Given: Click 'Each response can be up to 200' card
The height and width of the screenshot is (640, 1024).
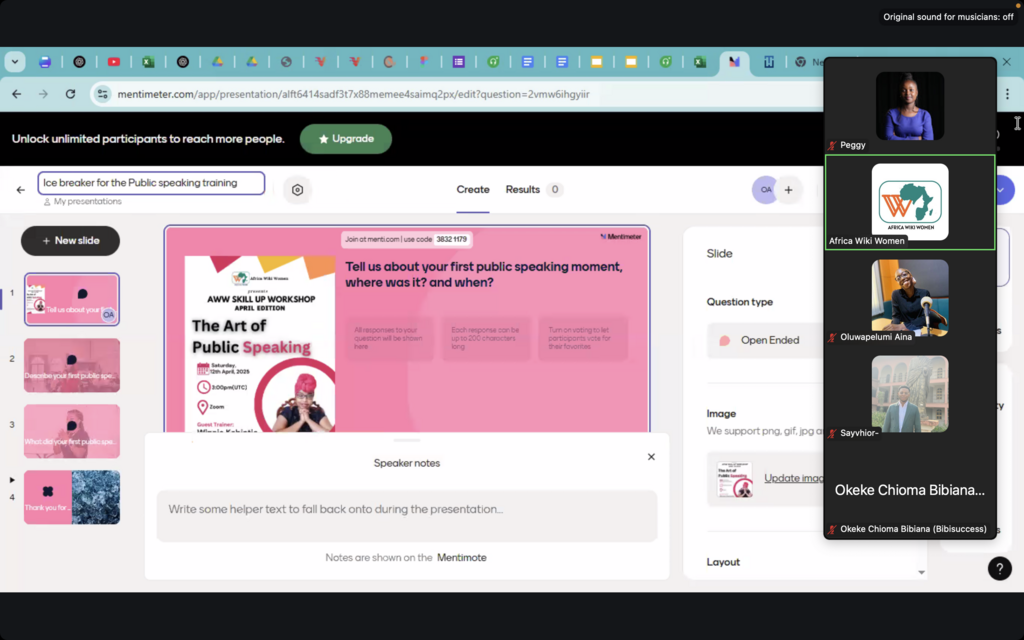Looking at the screenshot, I should coord(486,338).
